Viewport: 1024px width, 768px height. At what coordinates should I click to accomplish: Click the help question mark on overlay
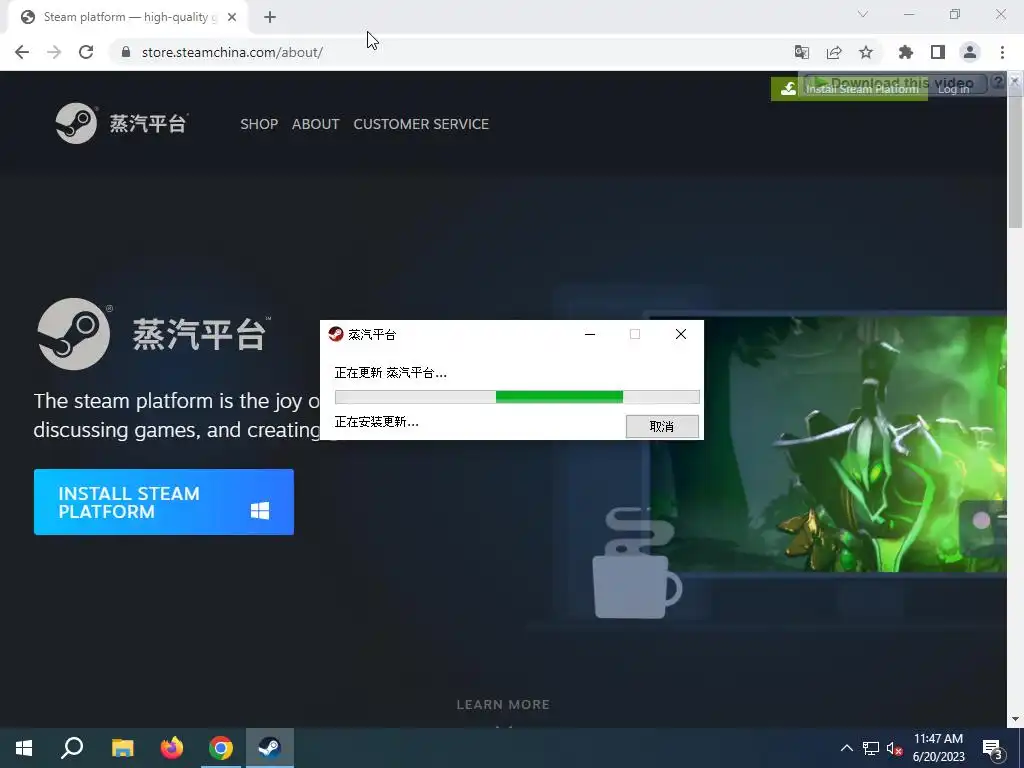998,82
